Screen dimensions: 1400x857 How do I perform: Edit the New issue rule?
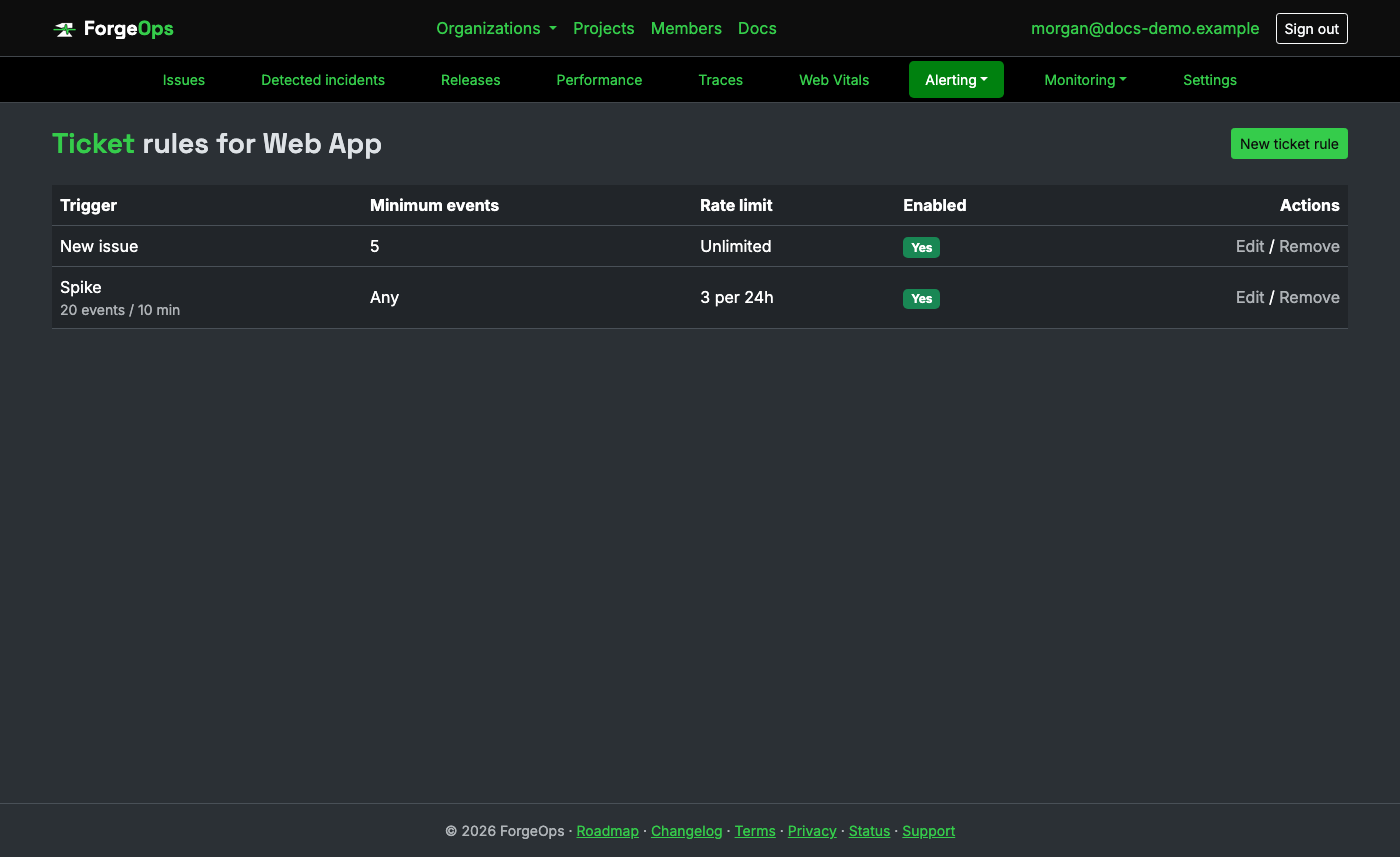(x=1250, y=246)
